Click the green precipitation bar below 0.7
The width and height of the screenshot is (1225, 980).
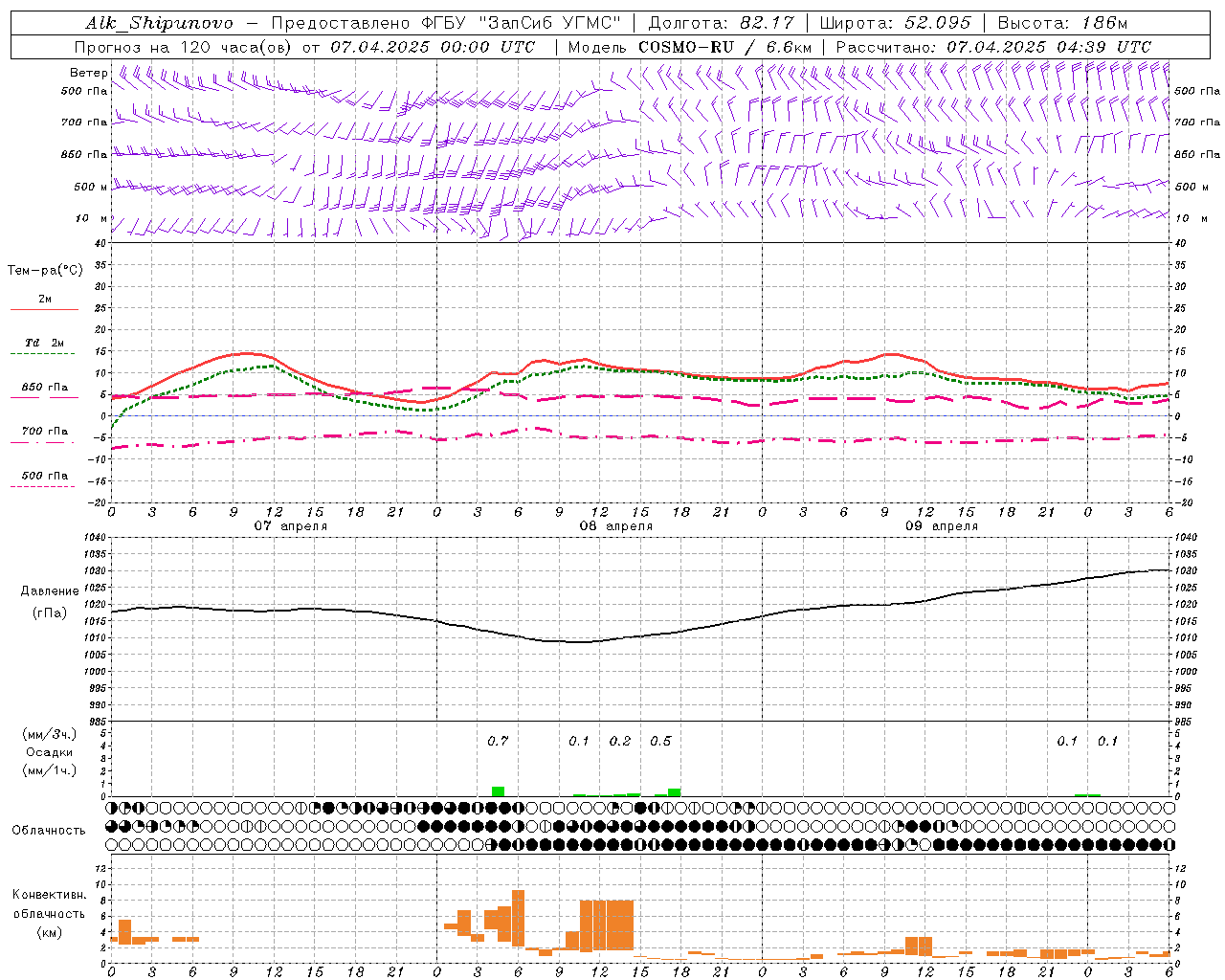tap(498, 791)
